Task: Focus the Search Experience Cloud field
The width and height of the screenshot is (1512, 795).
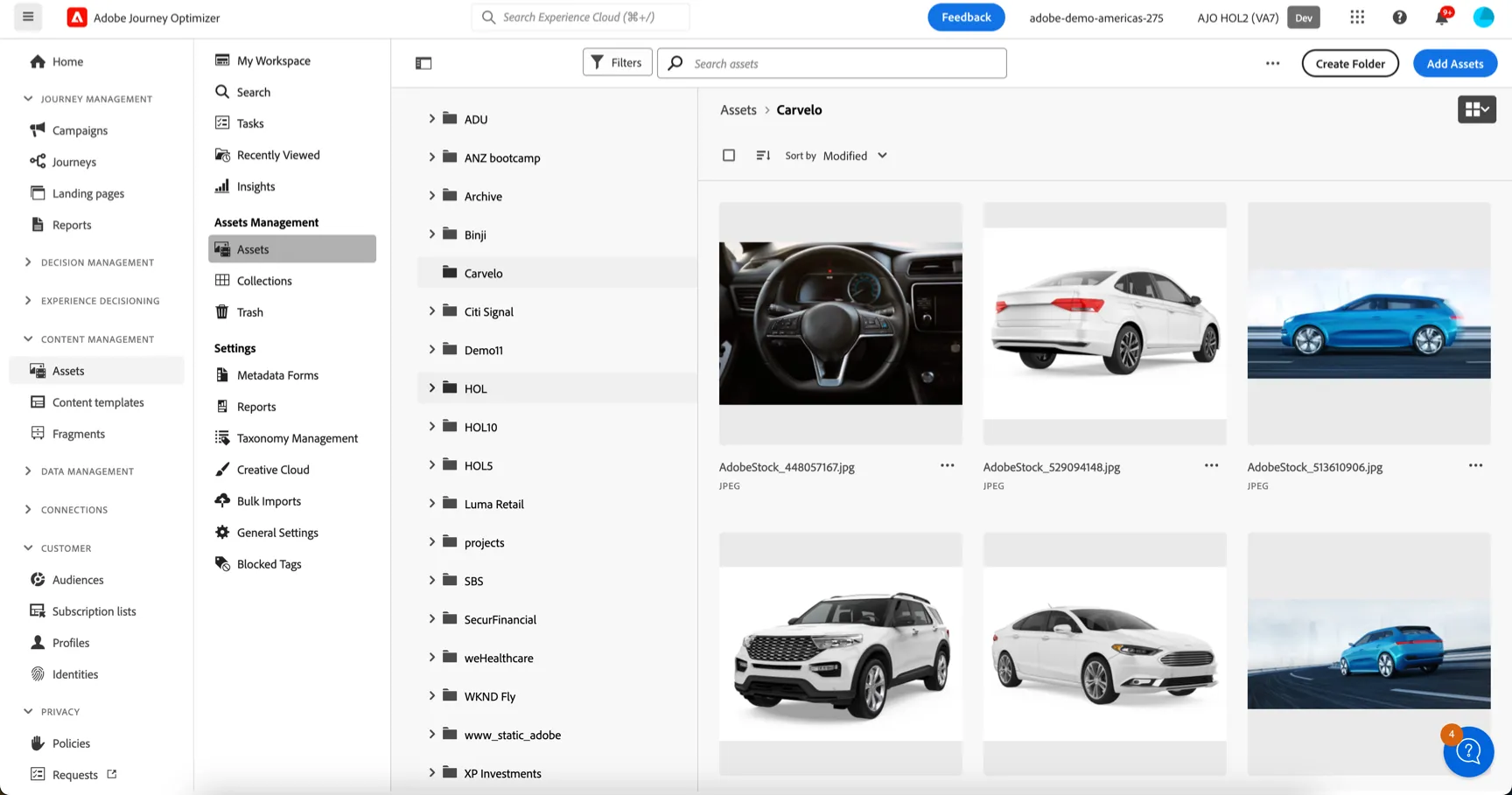Action: tap(581, 17)
